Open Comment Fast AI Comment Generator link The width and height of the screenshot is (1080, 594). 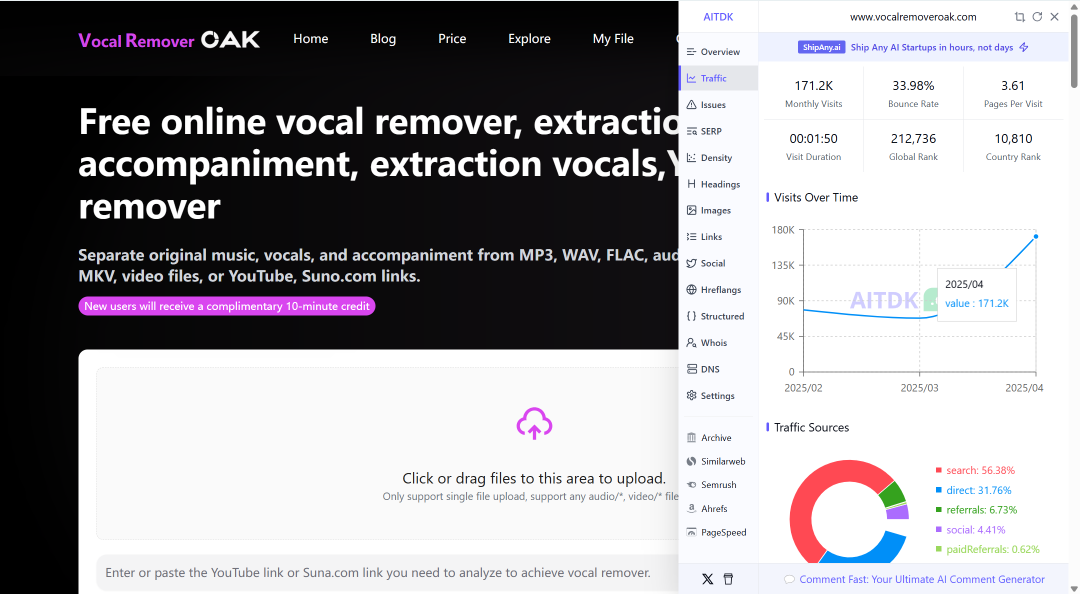tap(922, 579)
